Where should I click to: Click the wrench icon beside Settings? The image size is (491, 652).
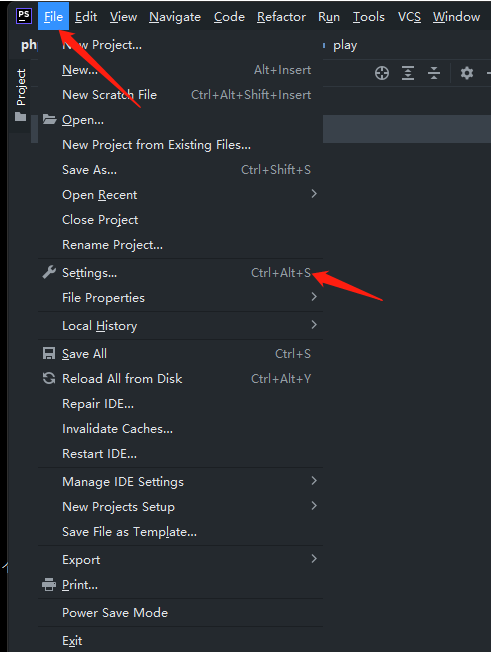pos(49,272)
